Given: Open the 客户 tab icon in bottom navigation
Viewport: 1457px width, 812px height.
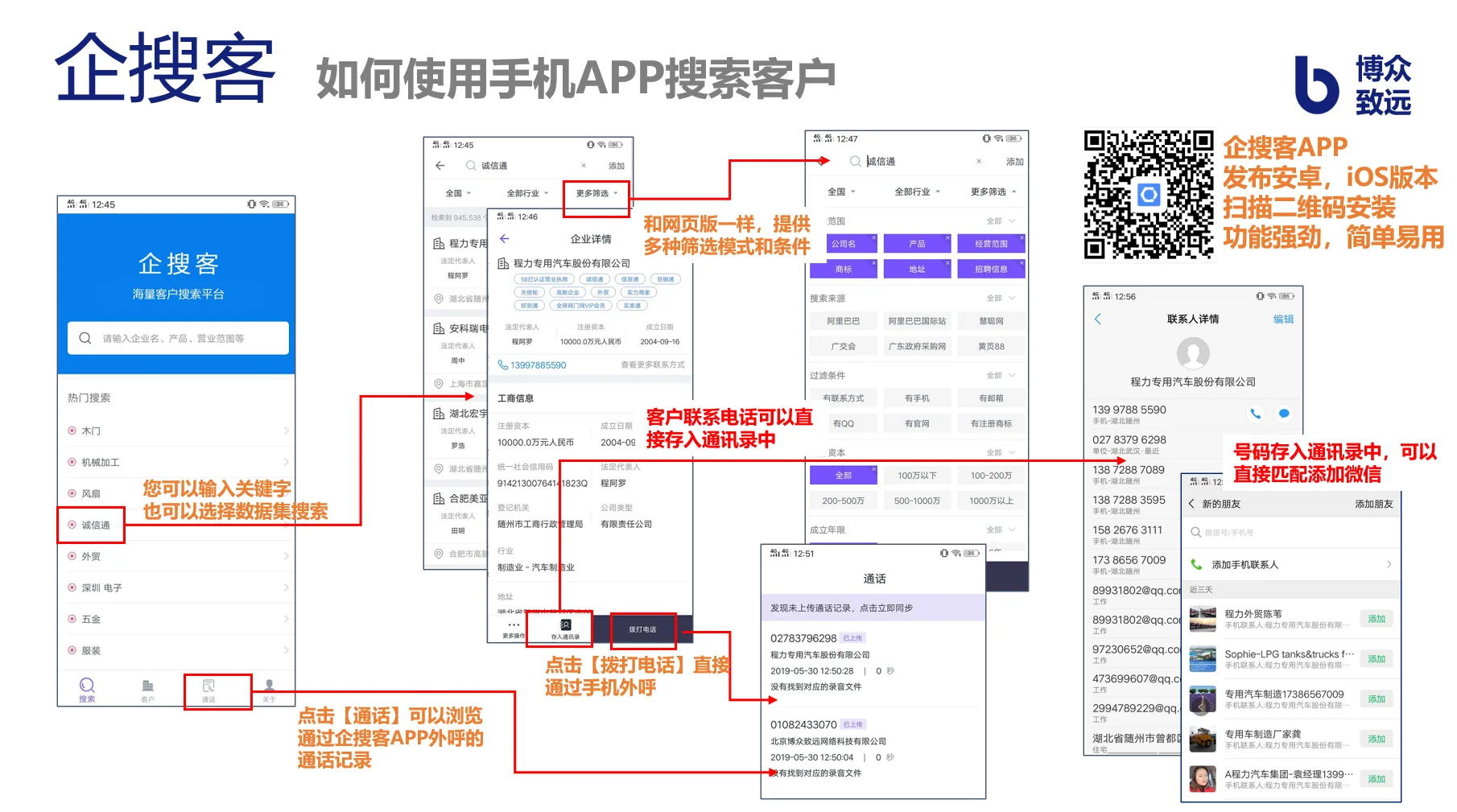Looking at the screenshot, I should (x=147, y=686).
